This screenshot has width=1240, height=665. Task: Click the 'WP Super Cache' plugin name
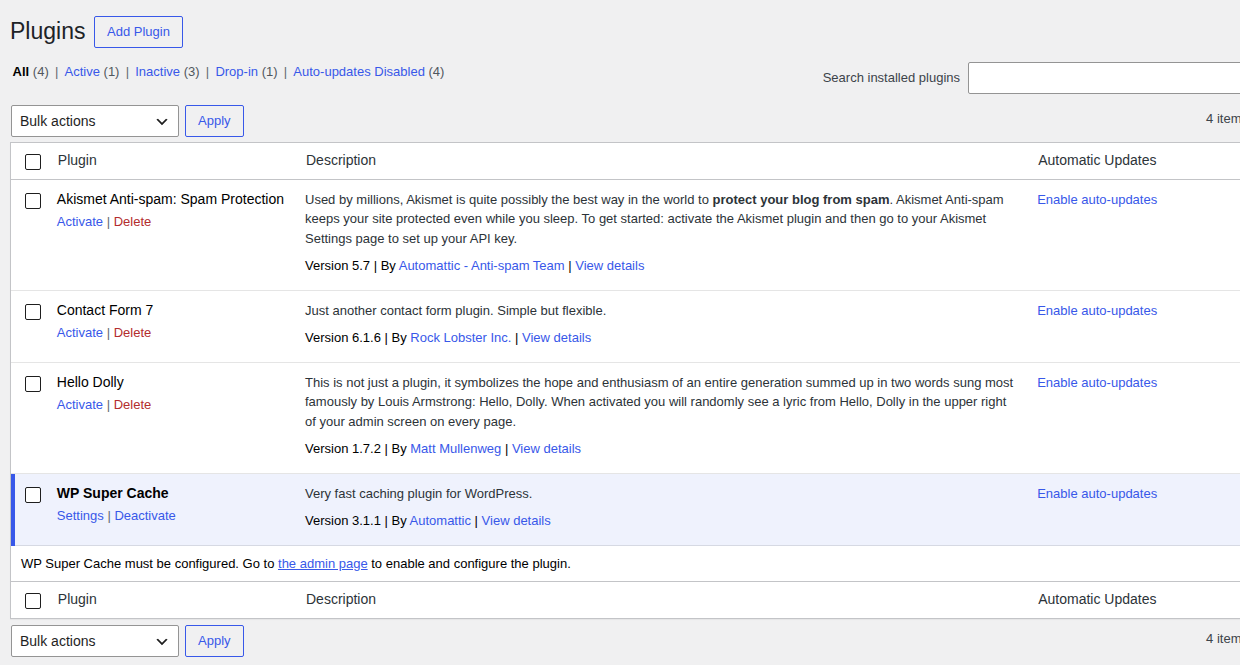(113, 493)
